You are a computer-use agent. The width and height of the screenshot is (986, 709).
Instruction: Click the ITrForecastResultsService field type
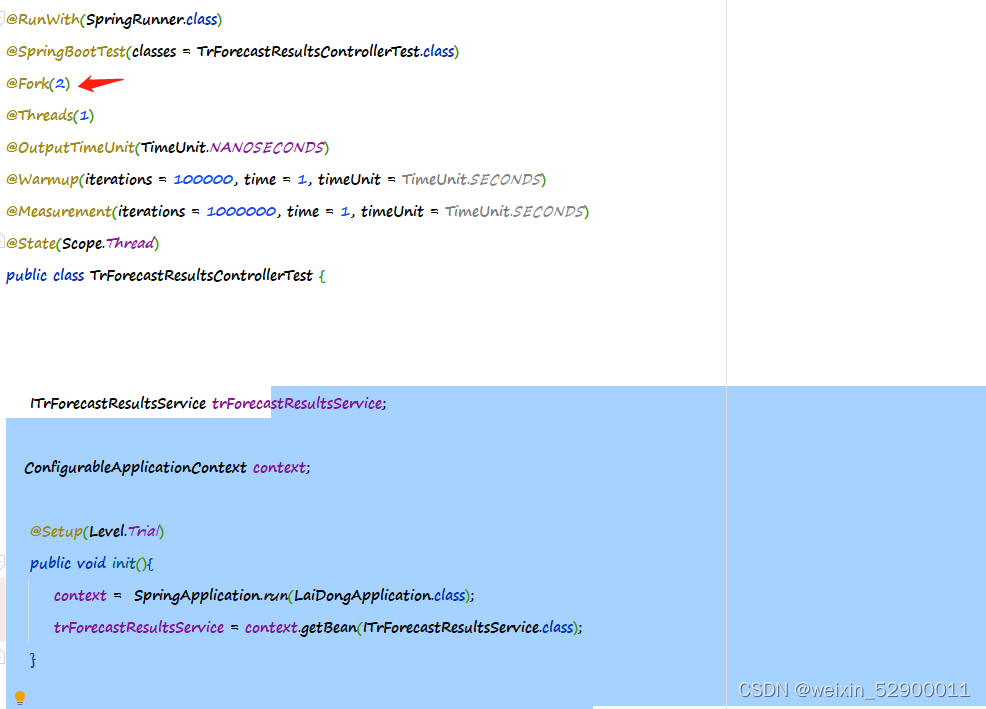point(118,403)
